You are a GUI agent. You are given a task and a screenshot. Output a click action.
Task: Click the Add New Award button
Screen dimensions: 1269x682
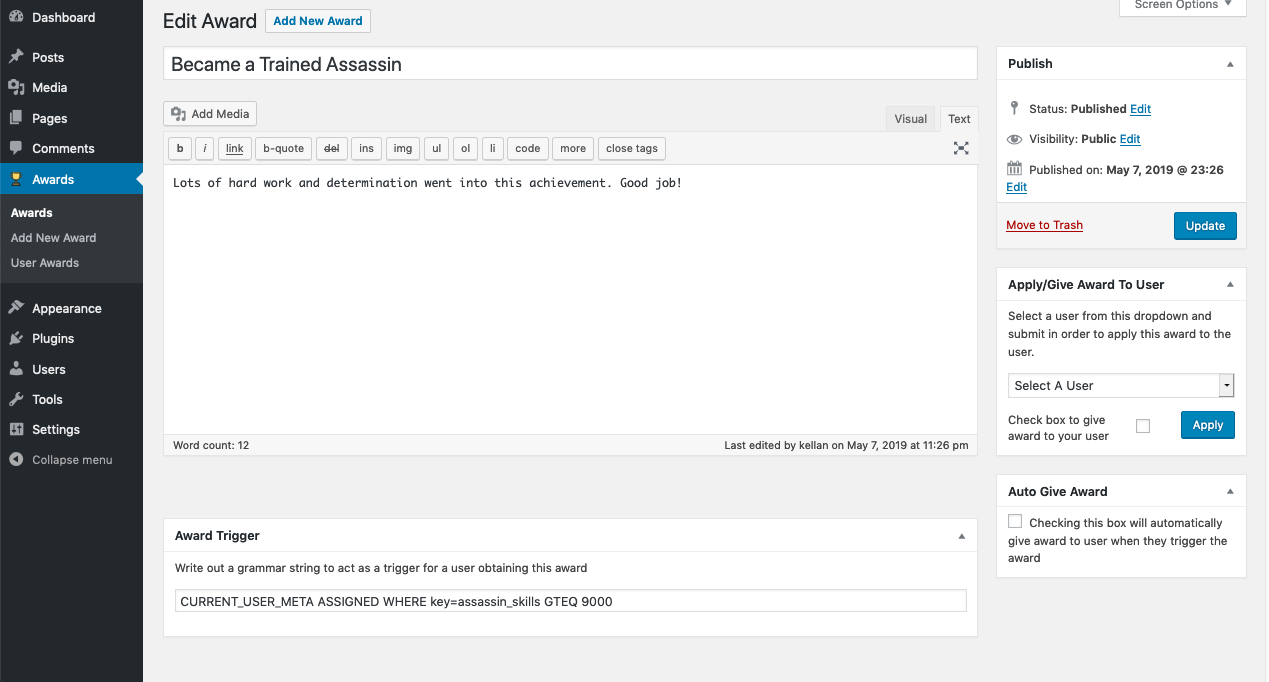click(318, 21)
